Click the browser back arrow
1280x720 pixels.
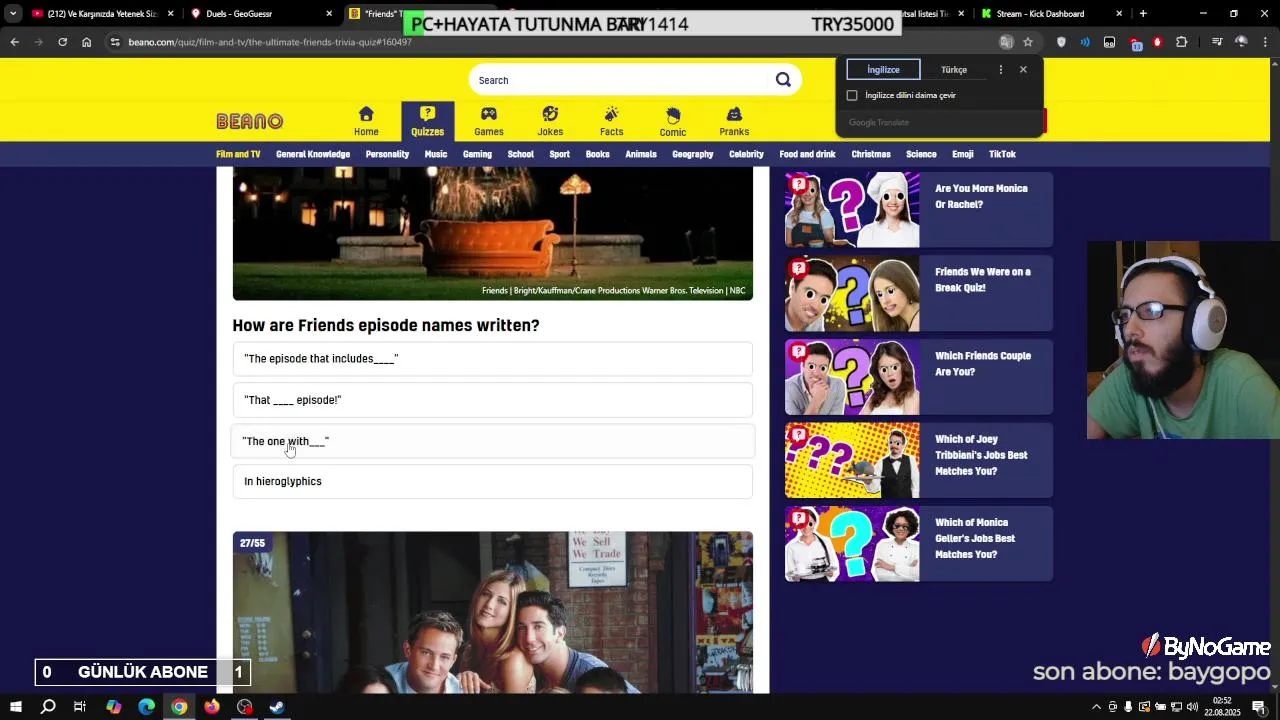tap(14, 42)
